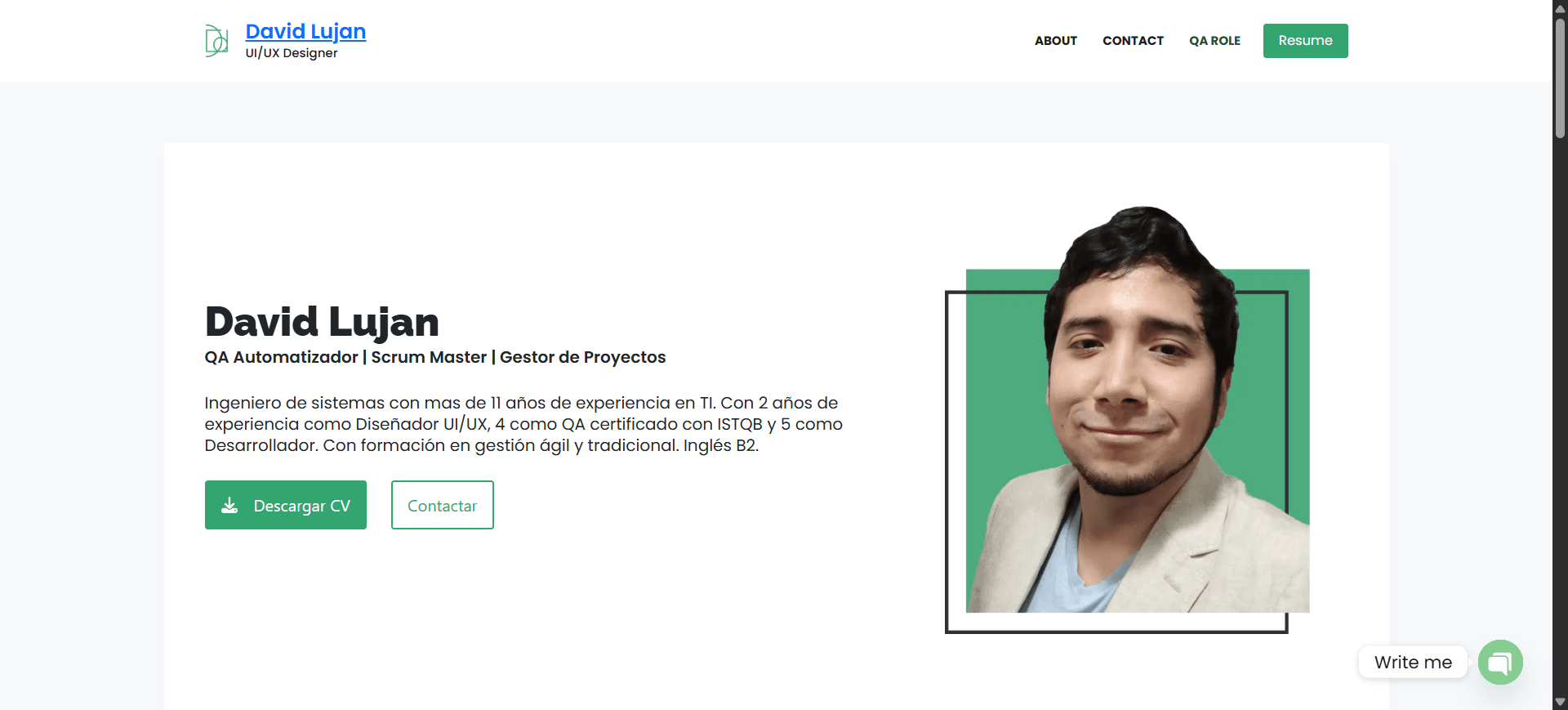Click the Contactar button
1568x710 pixels.
click(x=443, y=505)
